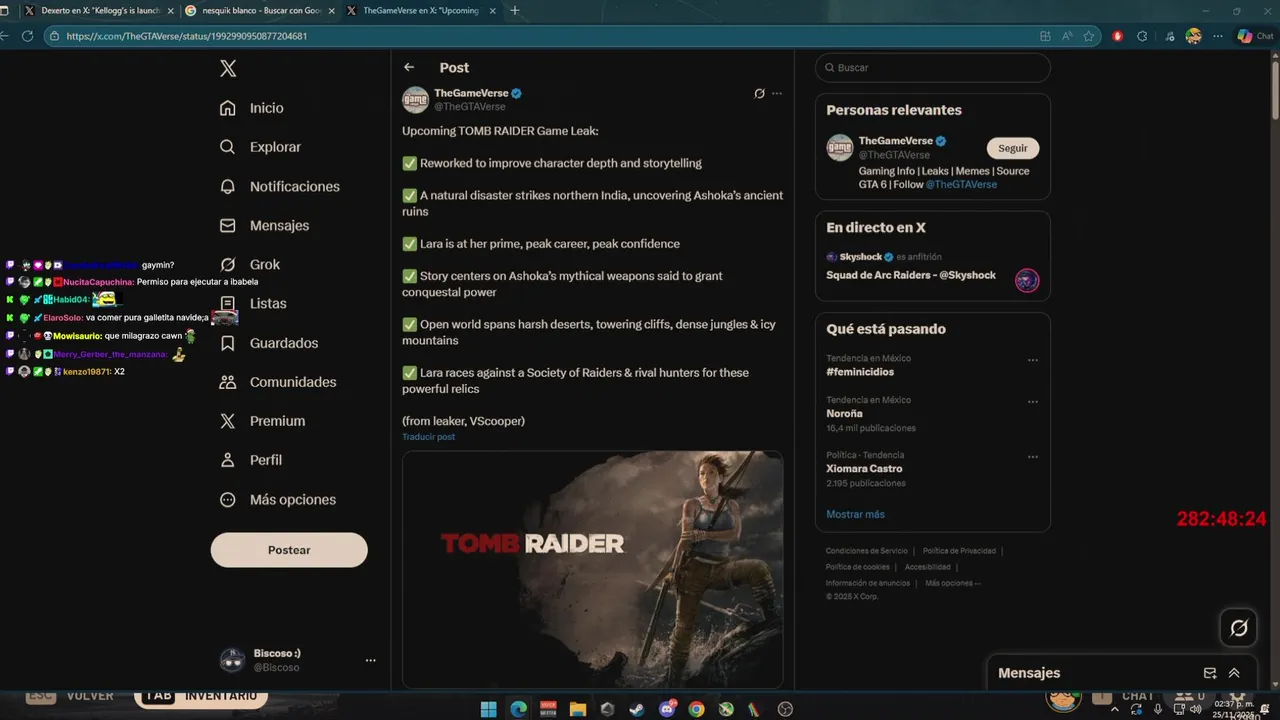Follow TheGameVerse with Seguir button
Screen dimensions: 1280x720
[x=1013, y=148]
